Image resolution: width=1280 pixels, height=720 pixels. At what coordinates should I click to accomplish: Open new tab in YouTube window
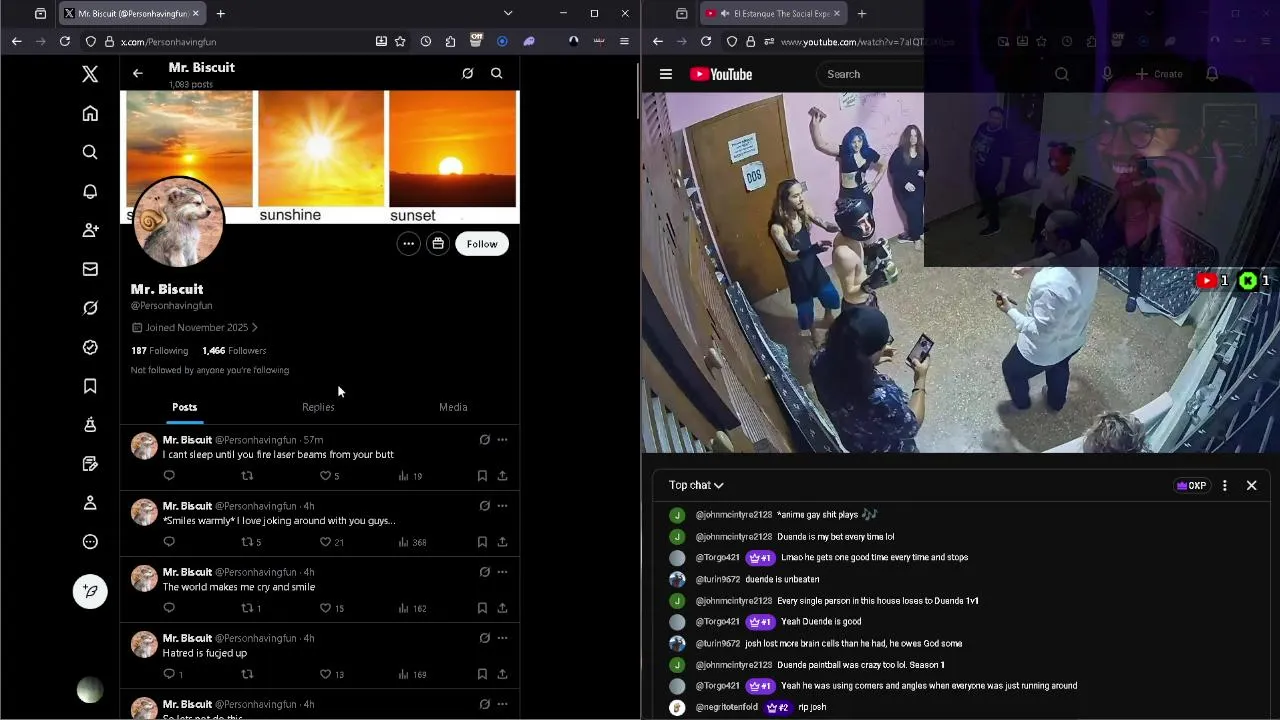[861, 14]
